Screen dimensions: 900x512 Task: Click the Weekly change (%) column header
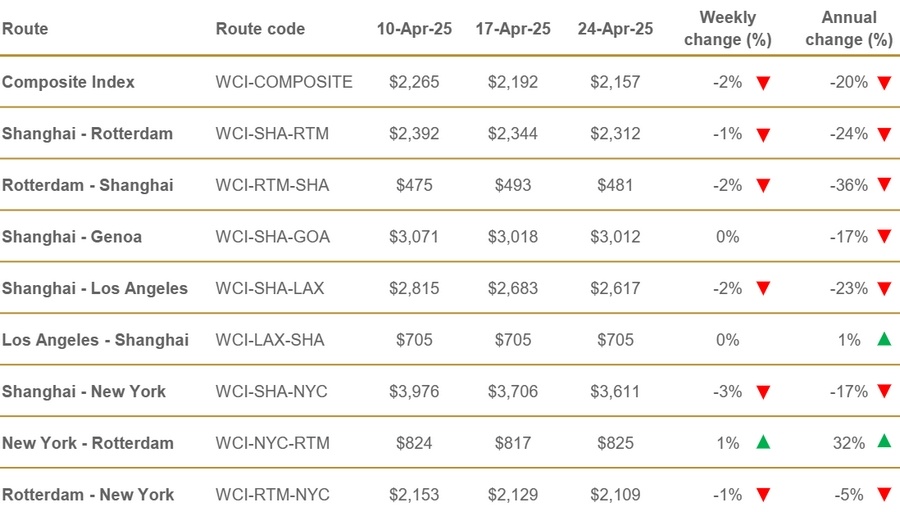click(x=727, y=29)
